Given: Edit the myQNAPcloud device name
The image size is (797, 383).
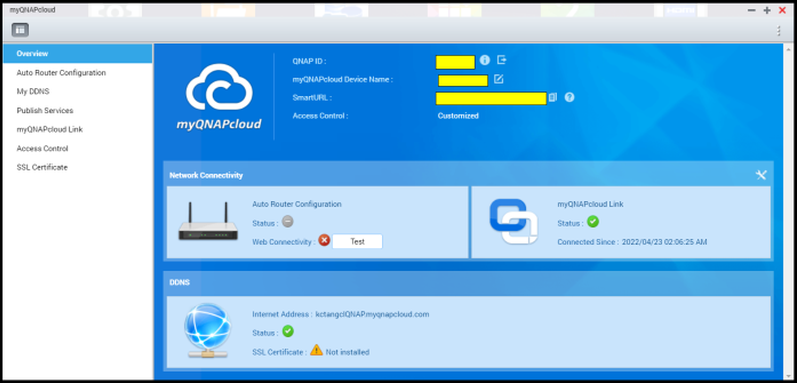Looking at the screenshot, I should (x=499, y=79).
